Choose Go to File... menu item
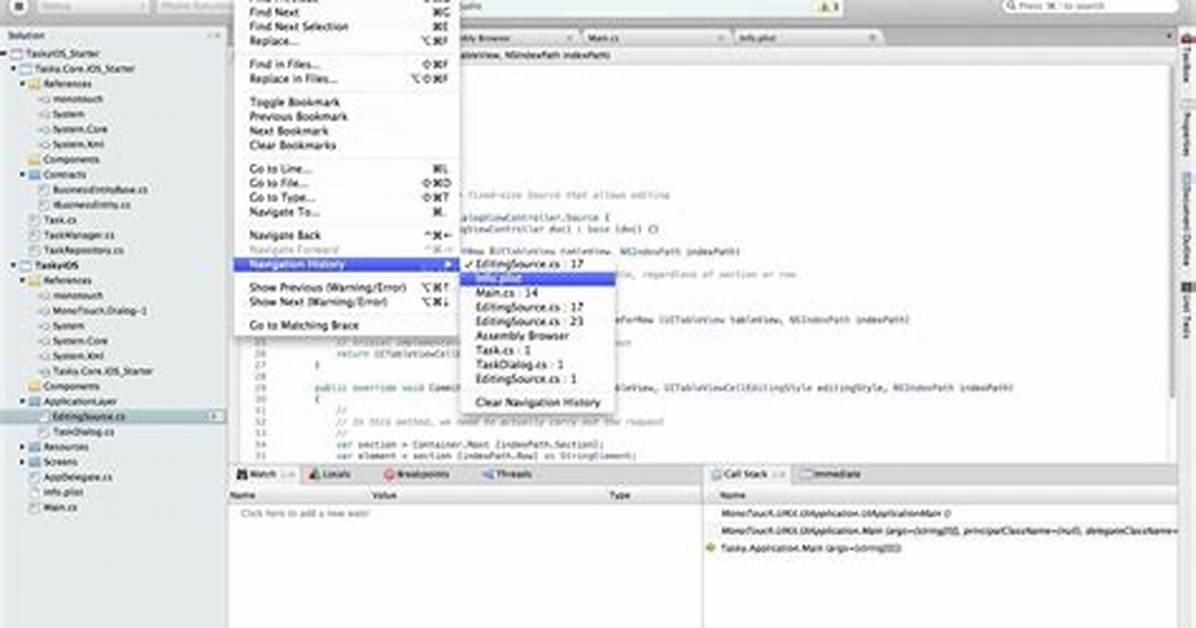Image resolution: width=1196 pixels, height=628 pixels. pos(349,183)
